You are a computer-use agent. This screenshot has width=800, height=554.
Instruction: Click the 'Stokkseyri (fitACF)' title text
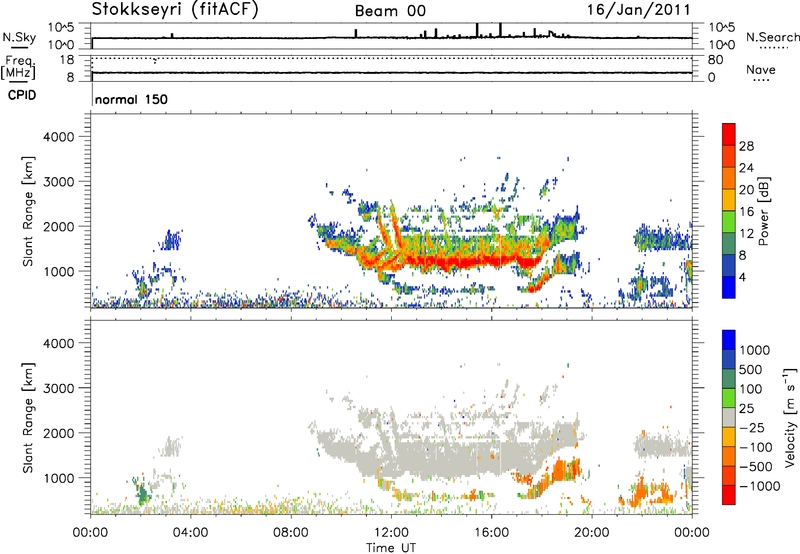(174, 9)
